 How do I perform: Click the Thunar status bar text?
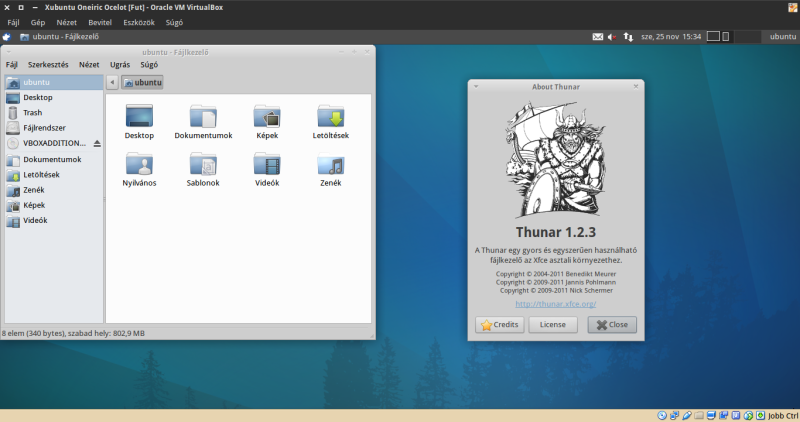coord(73,333)
